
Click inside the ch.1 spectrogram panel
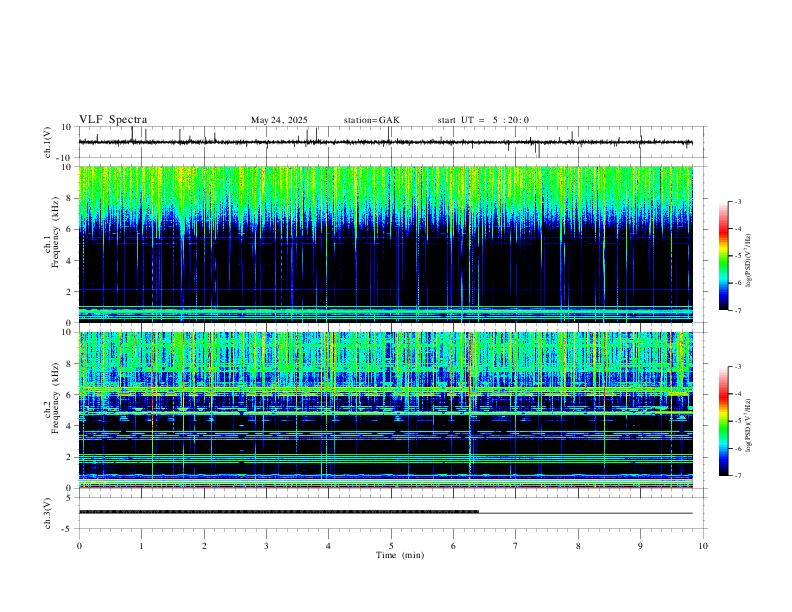(385, 244)
